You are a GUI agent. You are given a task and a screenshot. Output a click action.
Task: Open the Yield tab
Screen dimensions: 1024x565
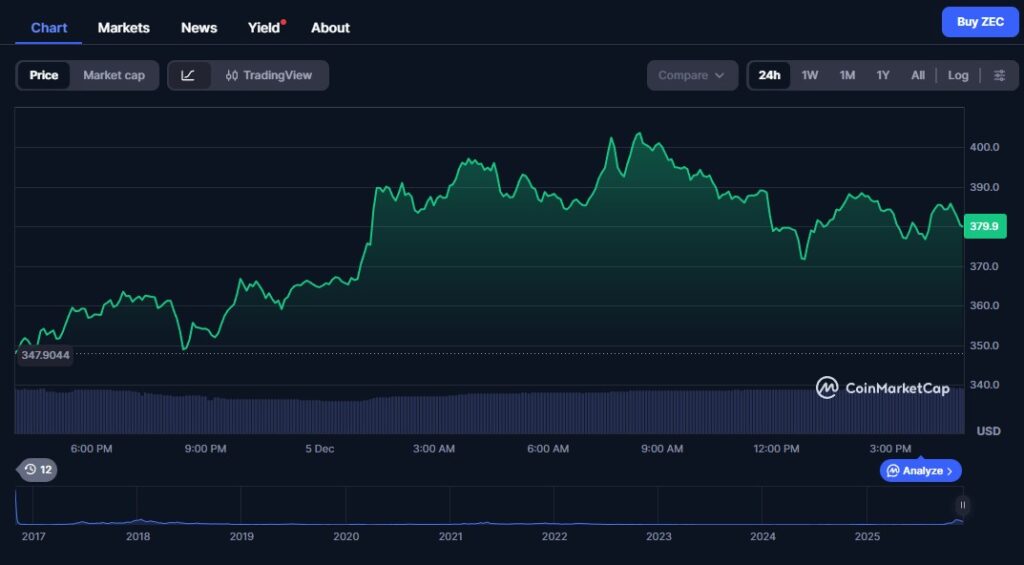point(264,27)
